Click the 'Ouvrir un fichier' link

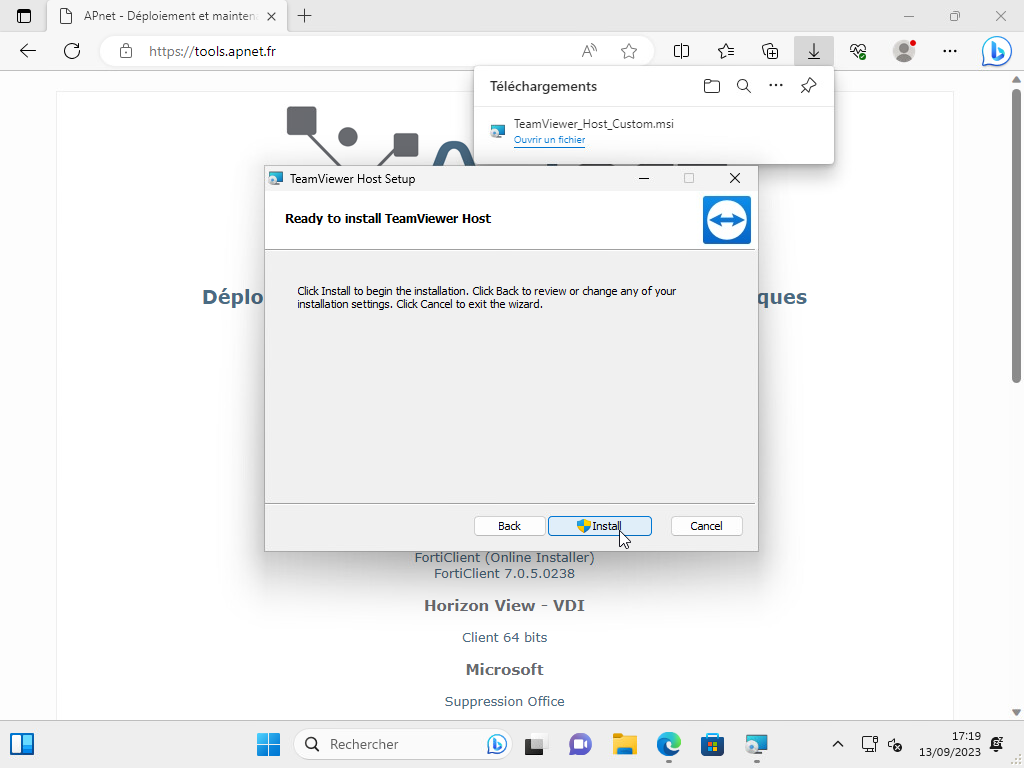(x=549, y=140)
